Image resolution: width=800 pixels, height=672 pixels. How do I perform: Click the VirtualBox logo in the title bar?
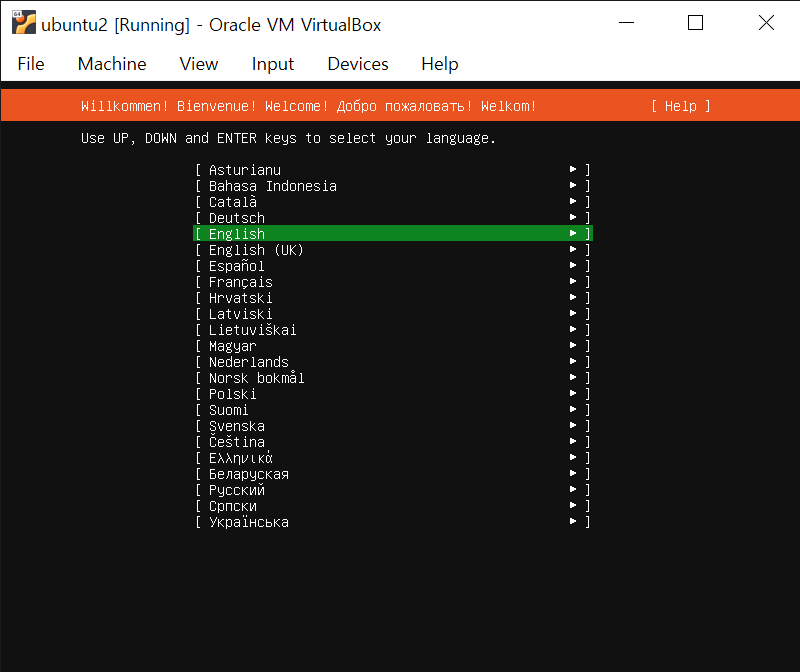click(x=22, y=24)
